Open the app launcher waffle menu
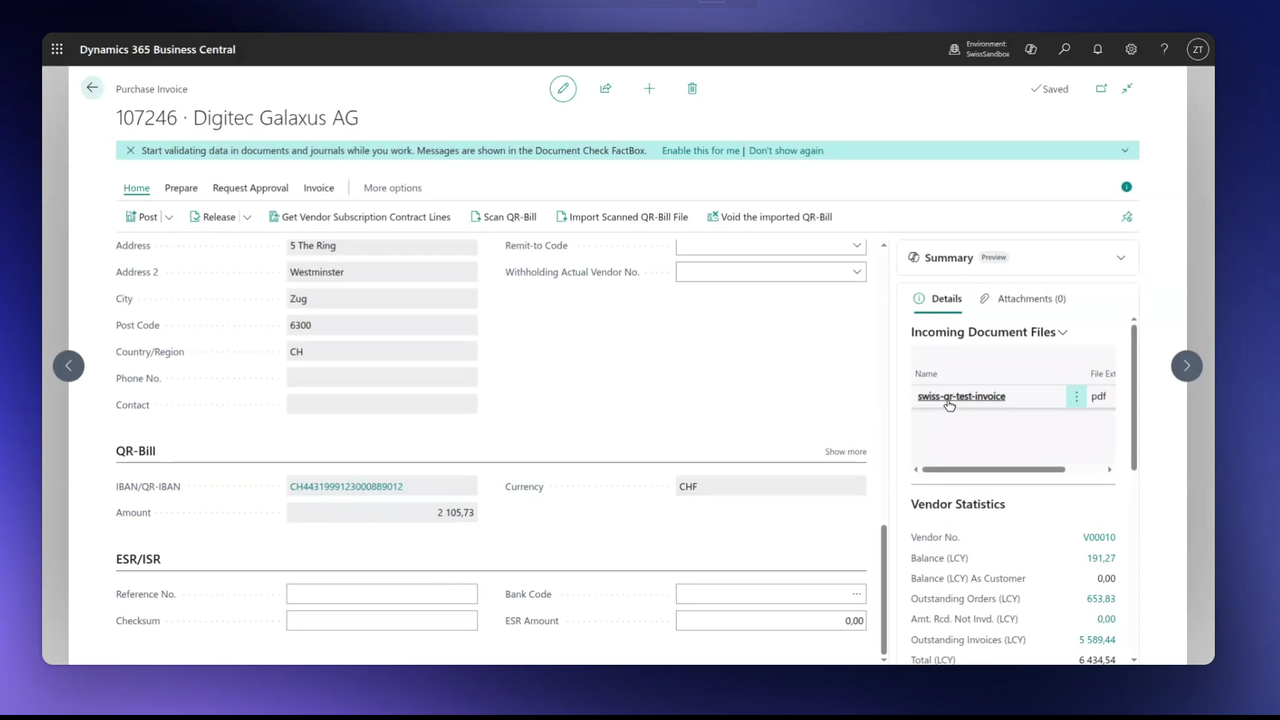 pyautogui.click(x=57, y=49)
